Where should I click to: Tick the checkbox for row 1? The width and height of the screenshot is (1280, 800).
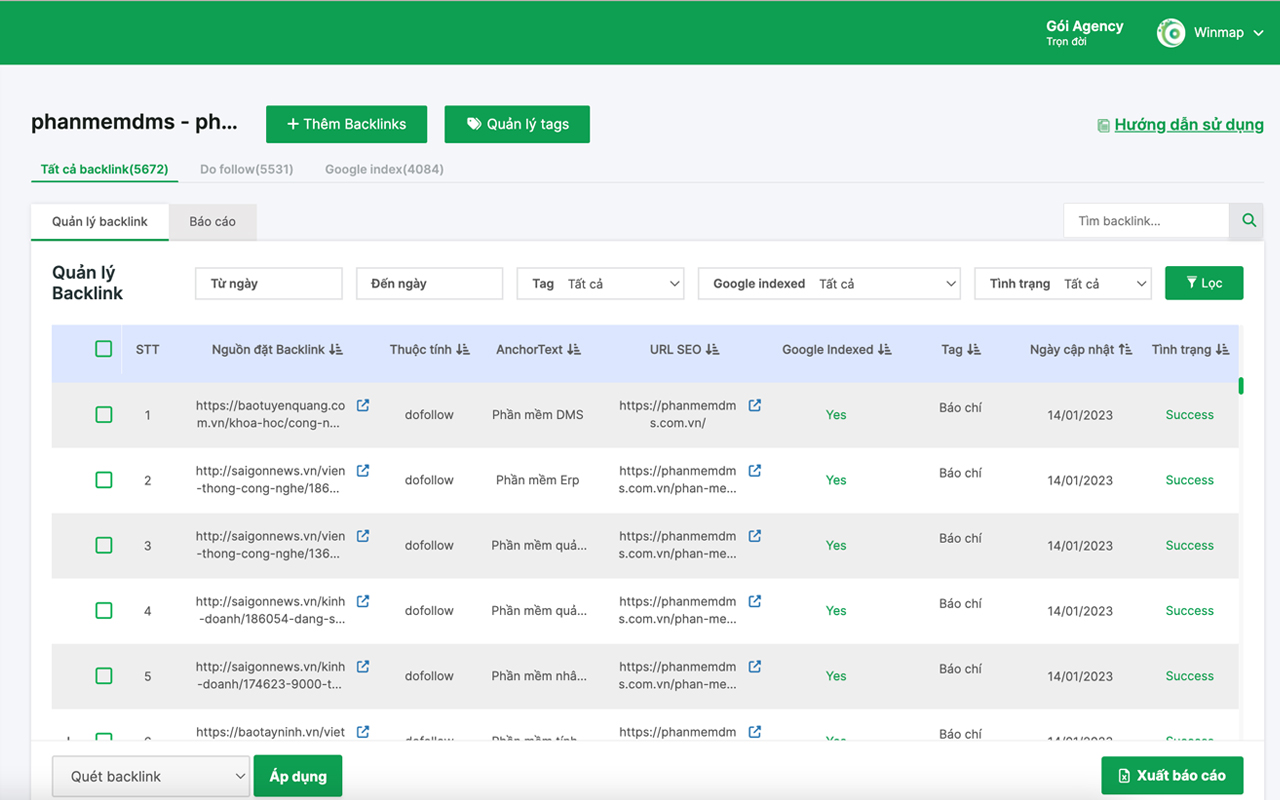pos(103,414)
